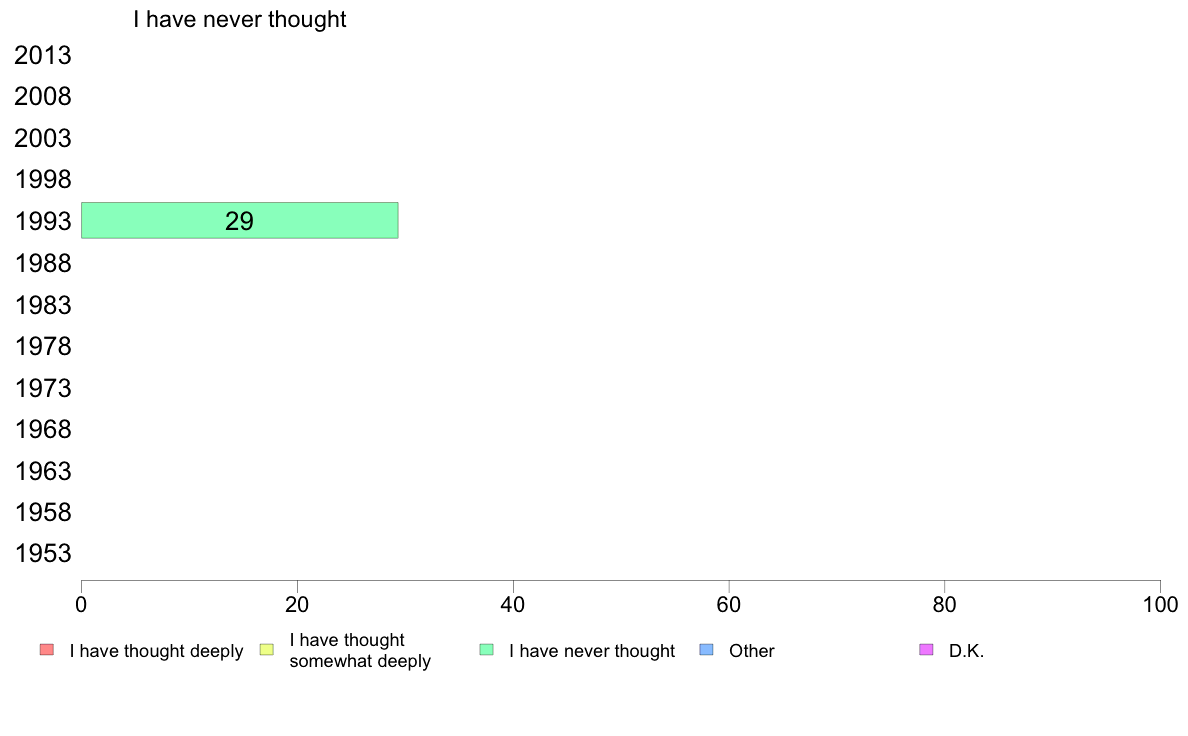
Task: Click the 'I have never thought' legend label
Action: [x=592, y=650]
